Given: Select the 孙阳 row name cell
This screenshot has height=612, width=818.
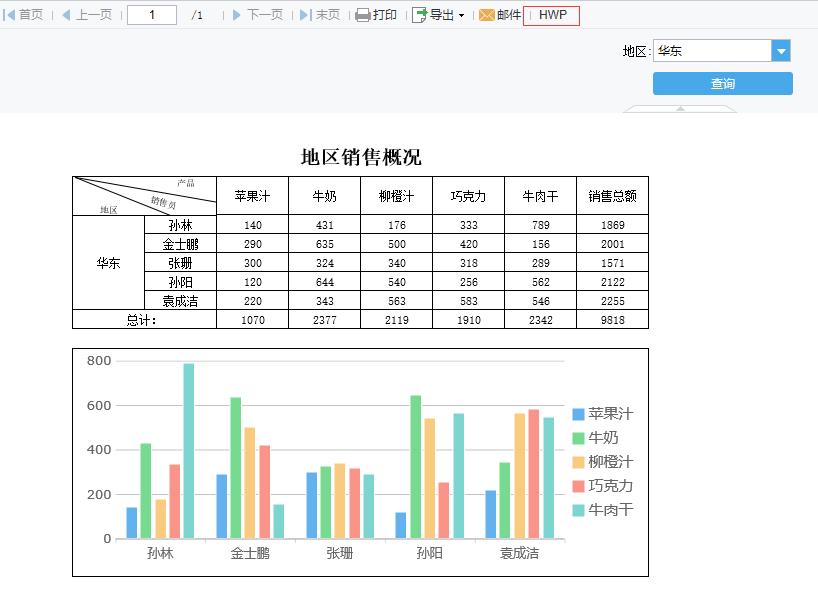Looking at the screenshot, I should click(x=181, y=282).
